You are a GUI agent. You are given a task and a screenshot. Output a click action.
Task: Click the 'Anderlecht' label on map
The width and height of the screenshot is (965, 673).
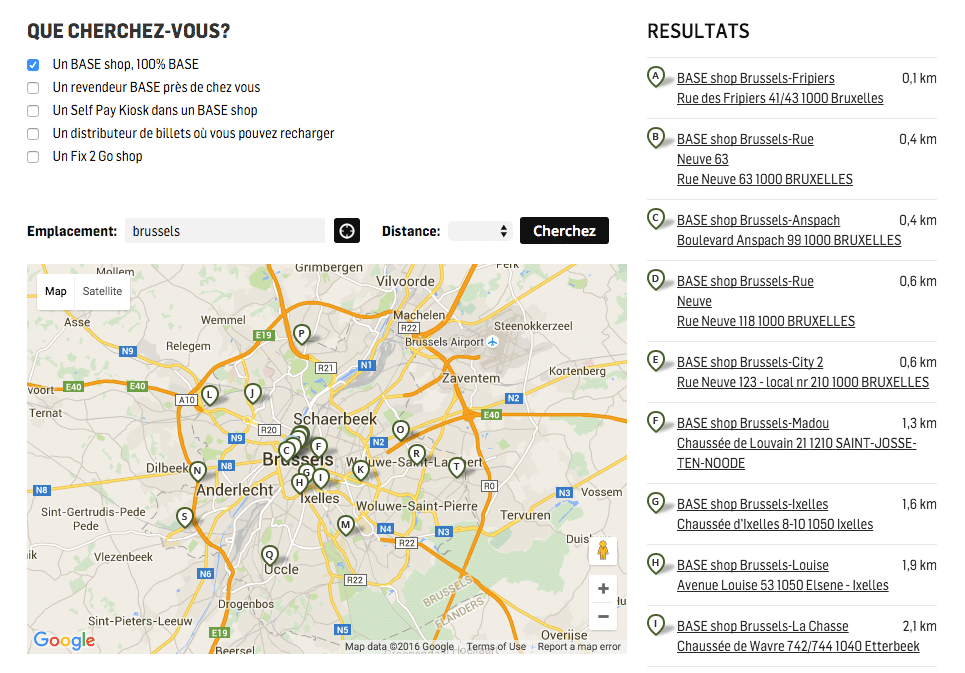click(x=234, y=490)
